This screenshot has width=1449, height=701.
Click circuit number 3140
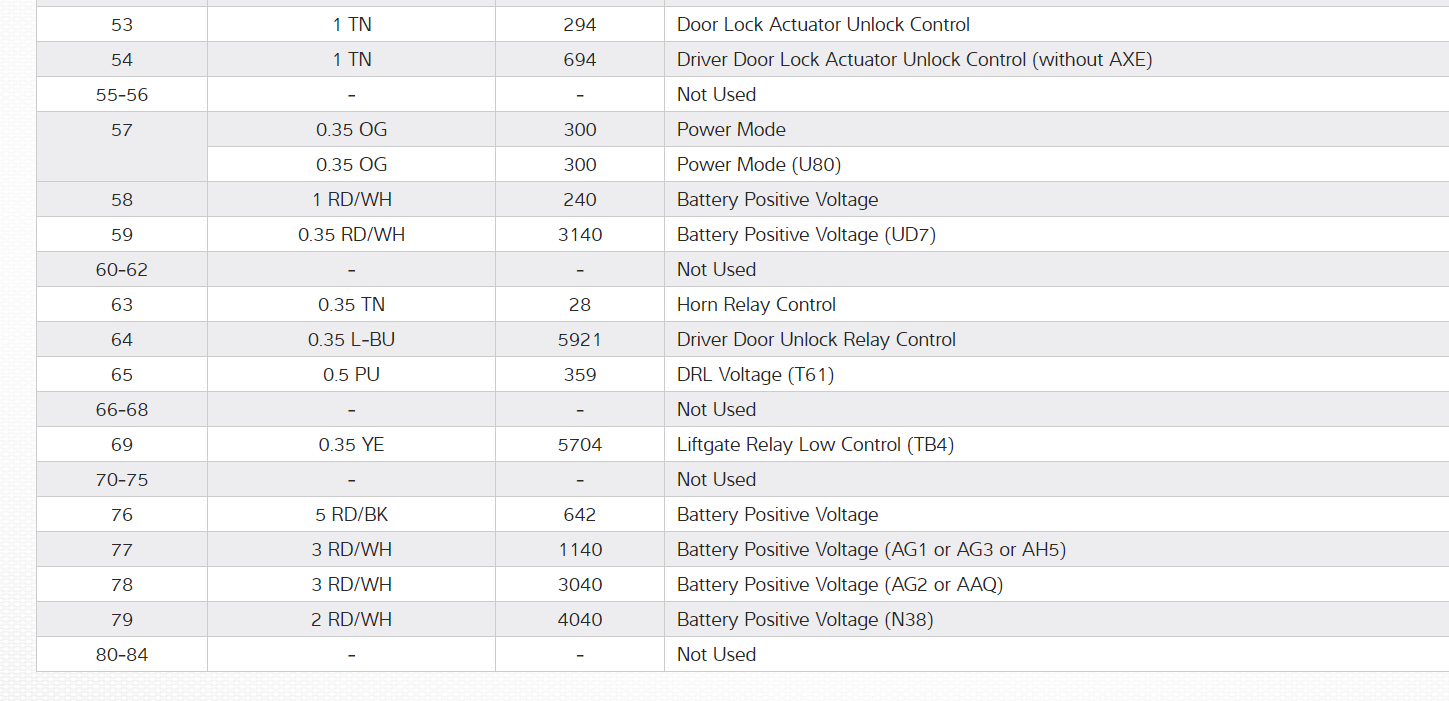[x=580, y=235]
